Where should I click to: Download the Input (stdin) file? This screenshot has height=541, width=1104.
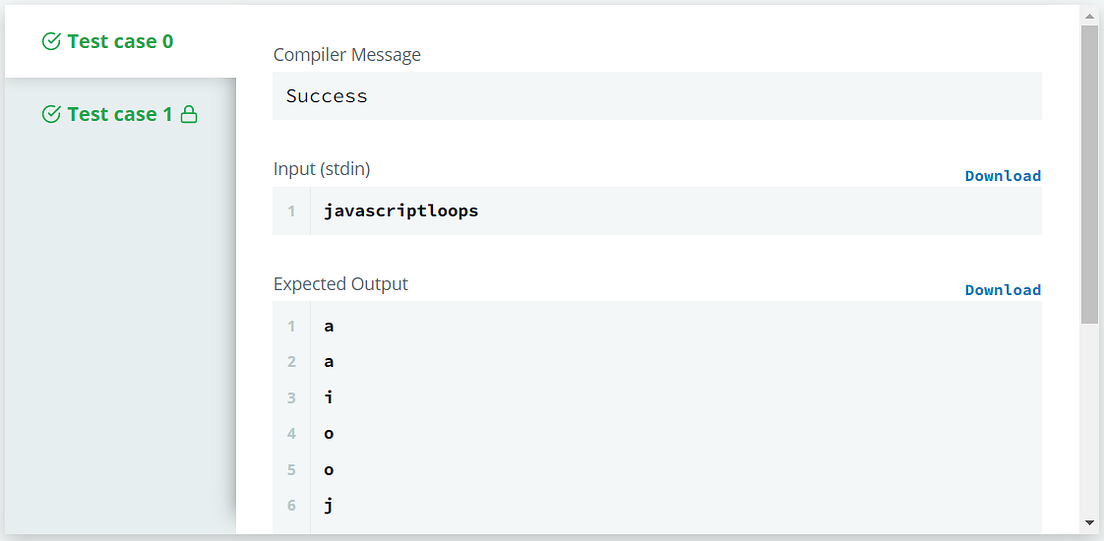click(x=1003, y=176)
